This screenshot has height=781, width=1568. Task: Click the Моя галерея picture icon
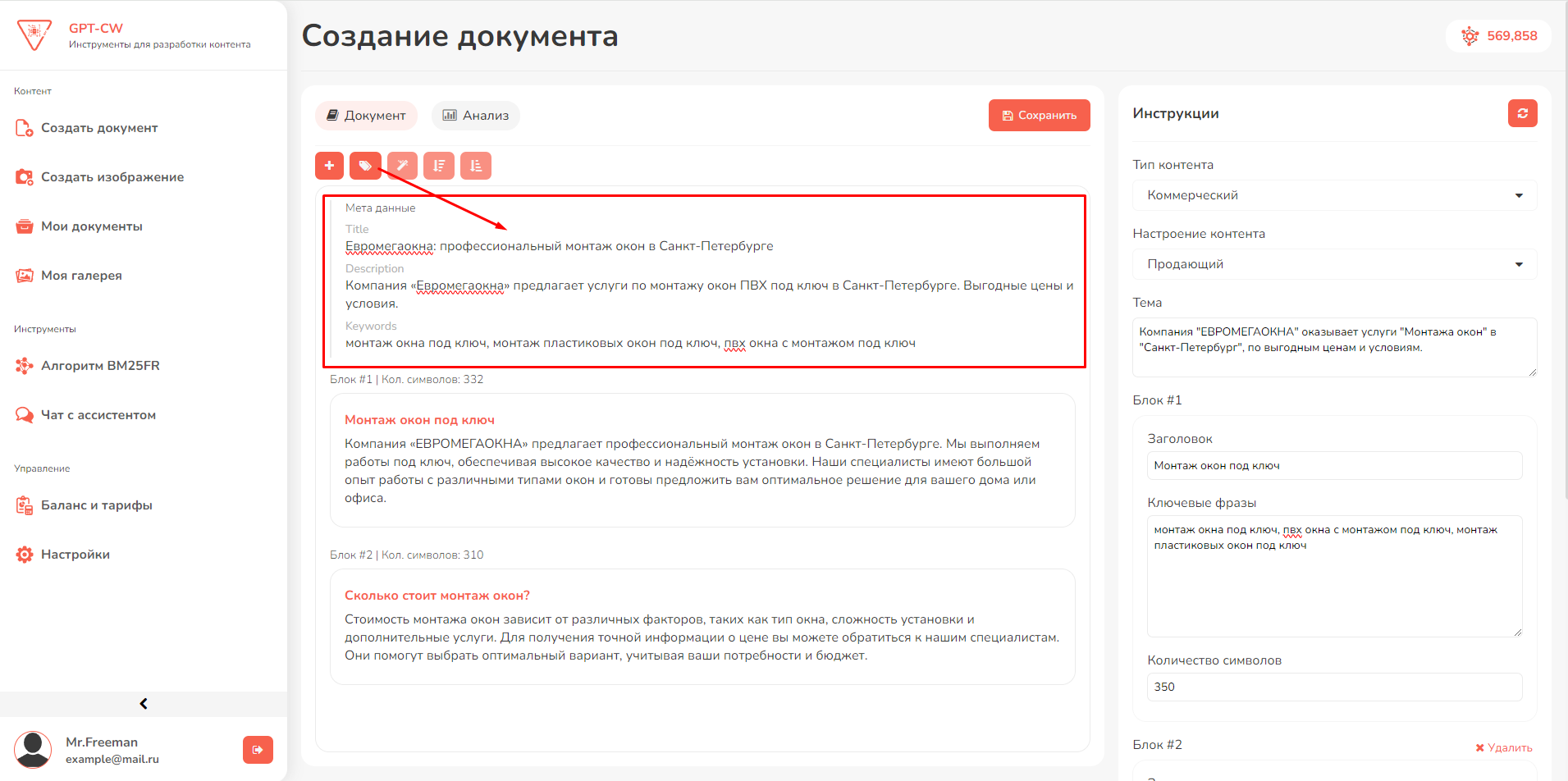(25, 276)
